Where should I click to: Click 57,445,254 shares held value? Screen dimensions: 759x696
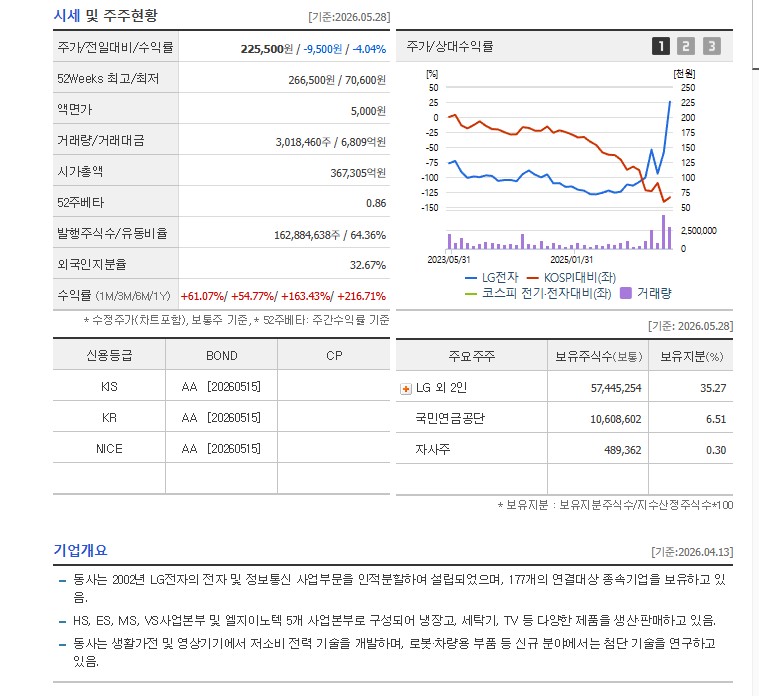click(x=616, y=388)
